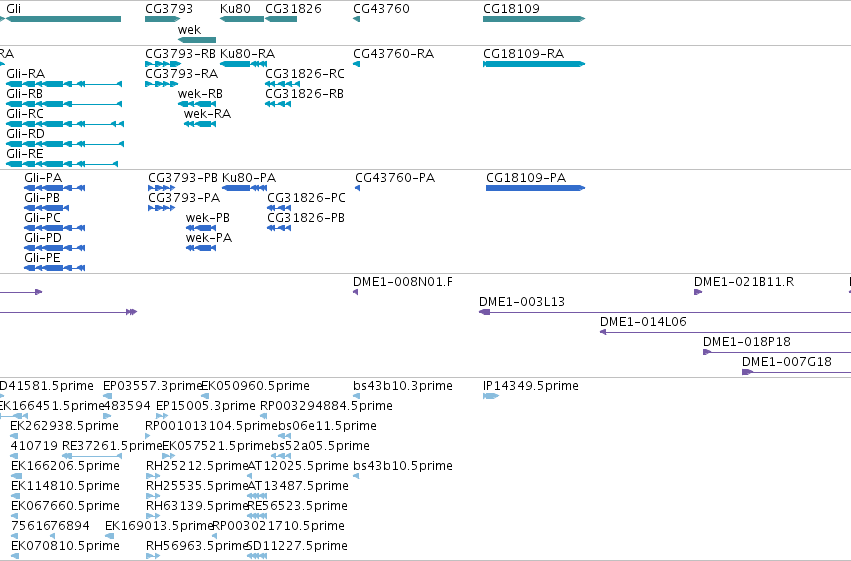Click the DME1-007G18 BAC clone
The height and width of the screenshot is (561, 851).
(x=786, y=362)
